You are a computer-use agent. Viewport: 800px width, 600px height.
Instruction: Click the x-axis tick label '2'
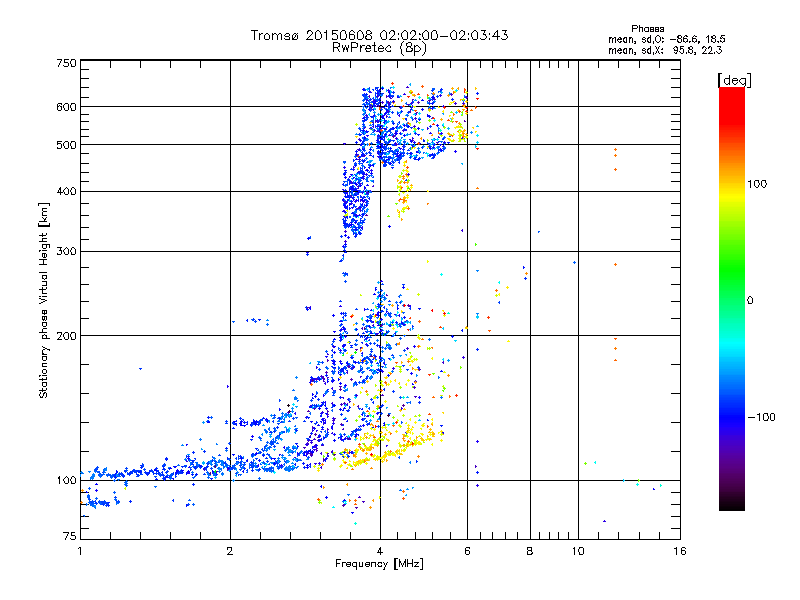230,551
